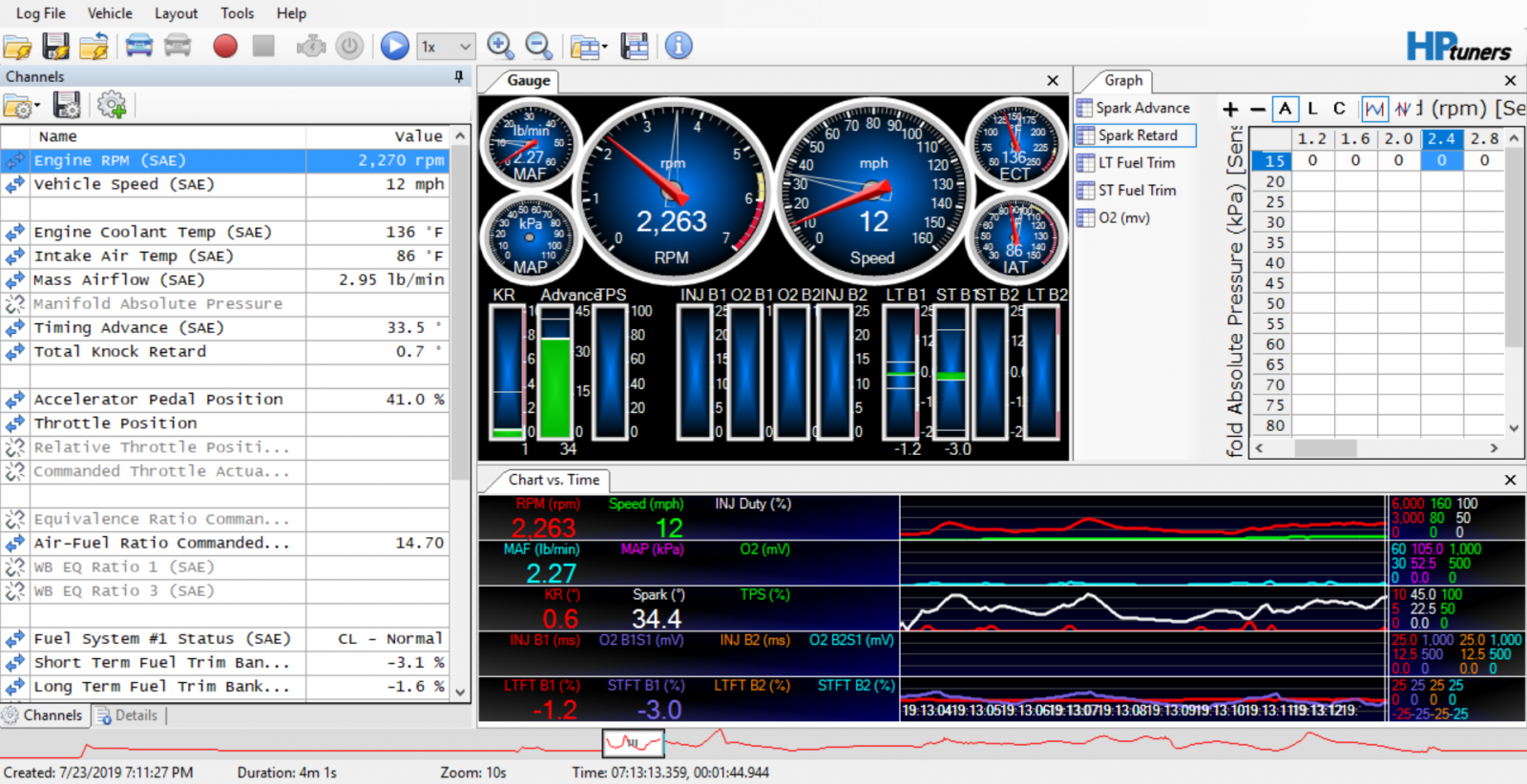Click the minus button in graph toolbar
The image size is (1527, 784).
click(x=1257, y=110)
